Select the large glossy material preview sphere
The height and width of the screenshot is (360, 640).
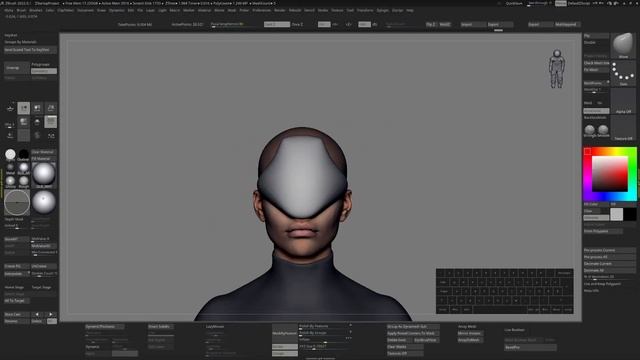(x=44, y=174)
